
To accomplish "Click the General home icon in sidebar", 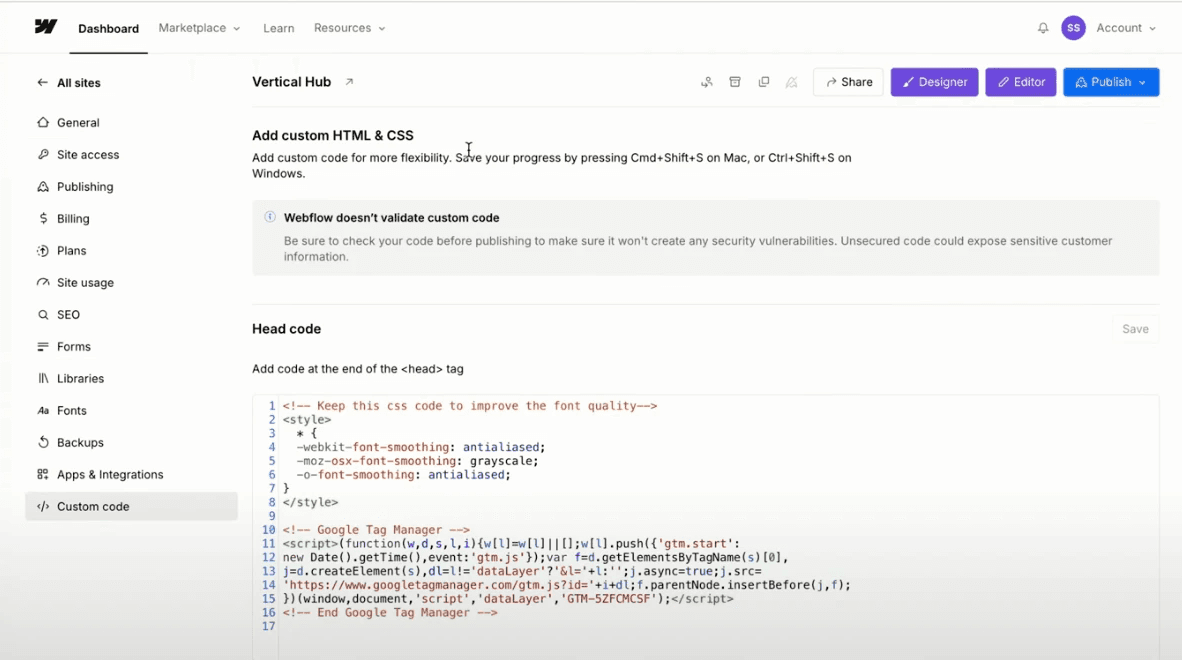I will tap(43, 122).
